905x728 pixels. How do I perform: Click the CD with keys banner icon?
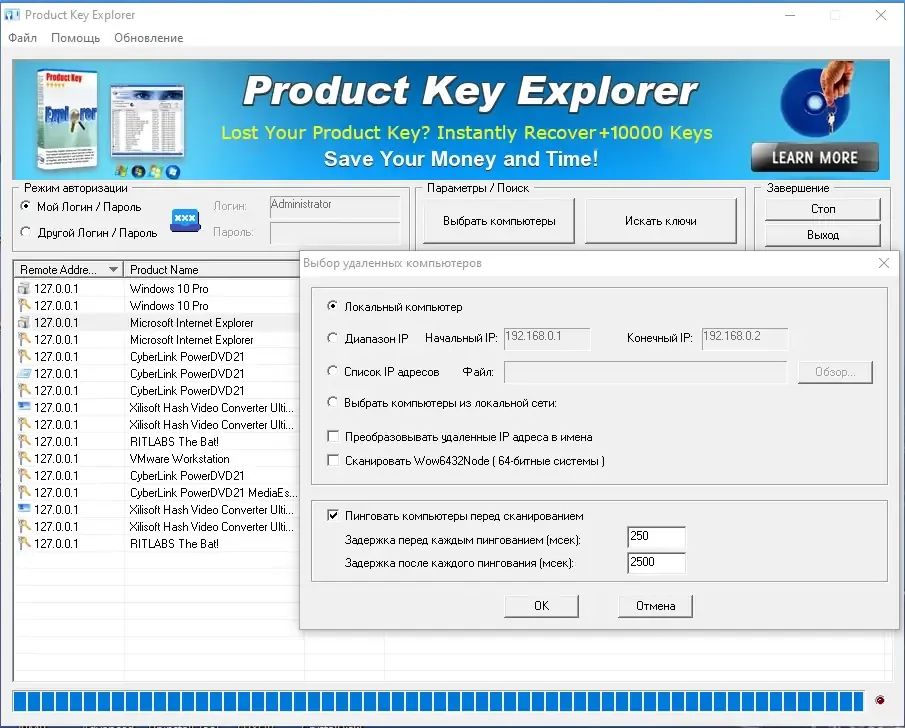tap(817, 99)
